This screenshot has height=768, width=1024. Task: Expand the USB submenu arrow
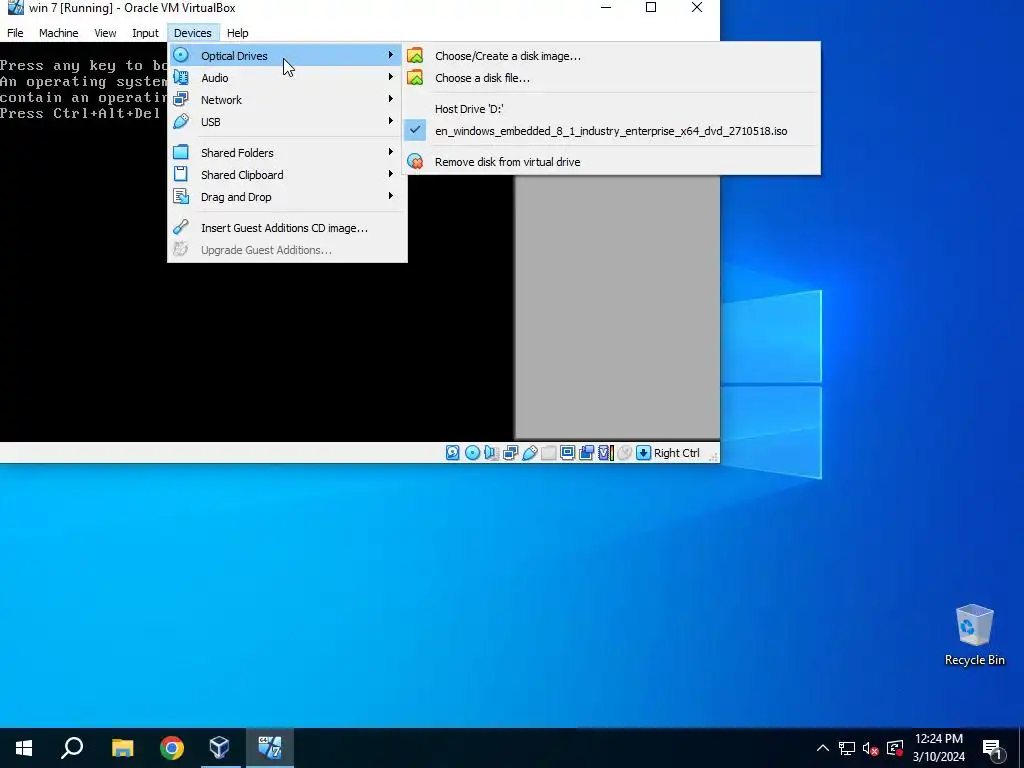[x=391, y=121]
